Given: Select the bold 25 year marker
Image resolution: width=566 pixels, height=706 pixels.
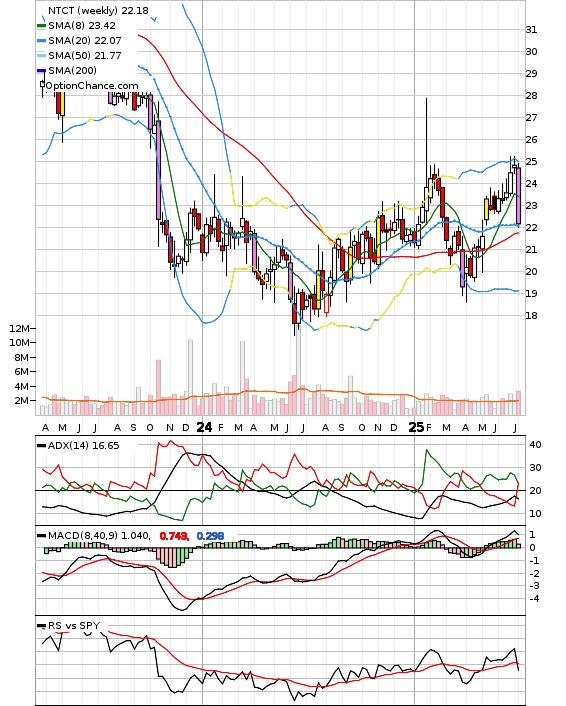Looking at the screenshot, I should pos(416,427).
